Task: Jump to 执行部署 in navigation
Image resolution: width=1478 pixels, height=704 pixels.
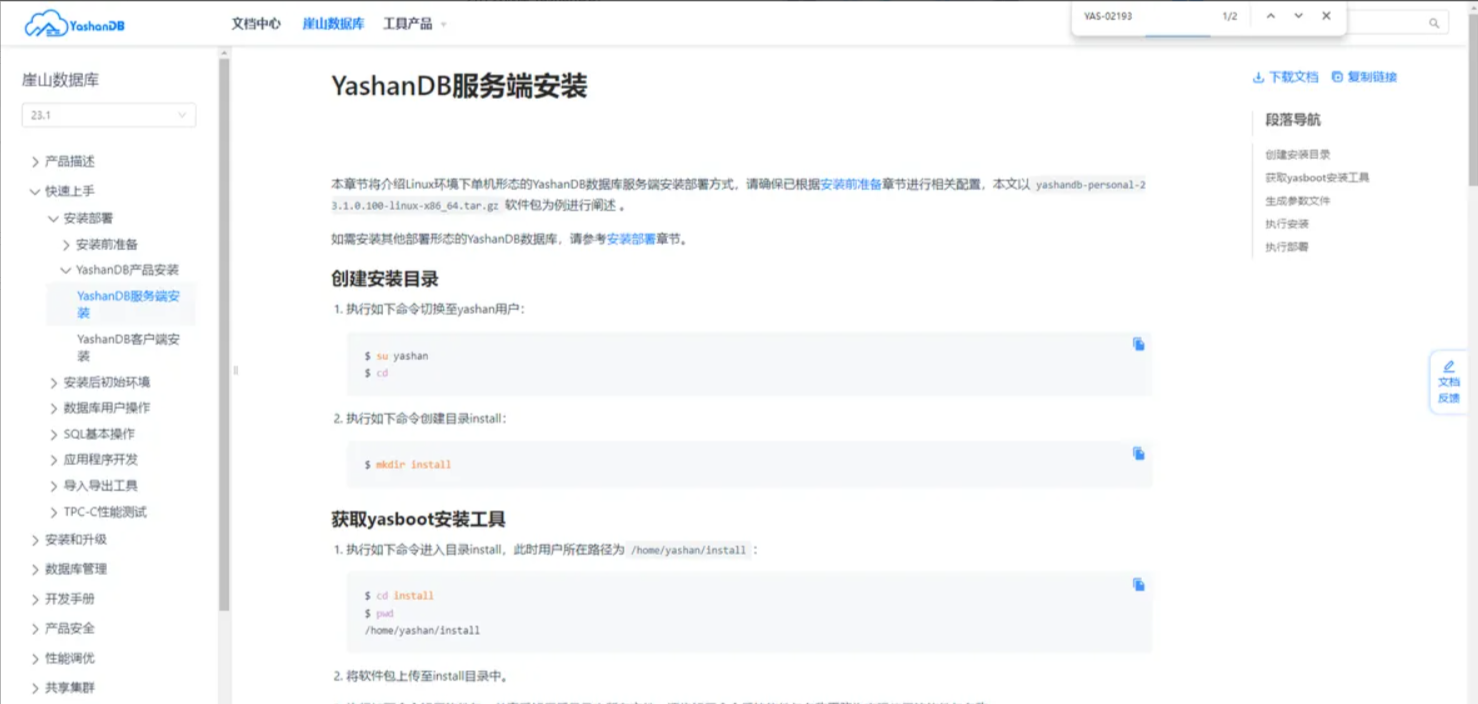Action: (1287, 247)
